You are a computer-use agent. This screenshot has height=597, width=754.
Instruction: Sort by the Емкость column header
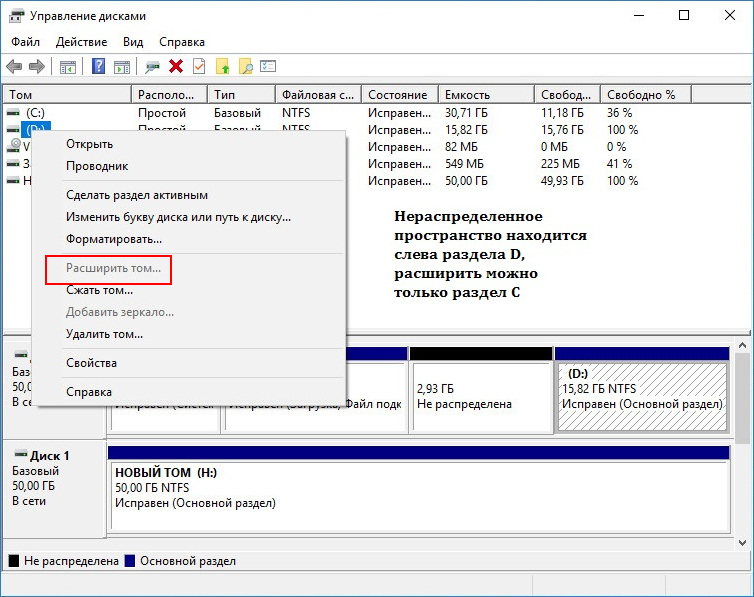click(x=486, y=95)
